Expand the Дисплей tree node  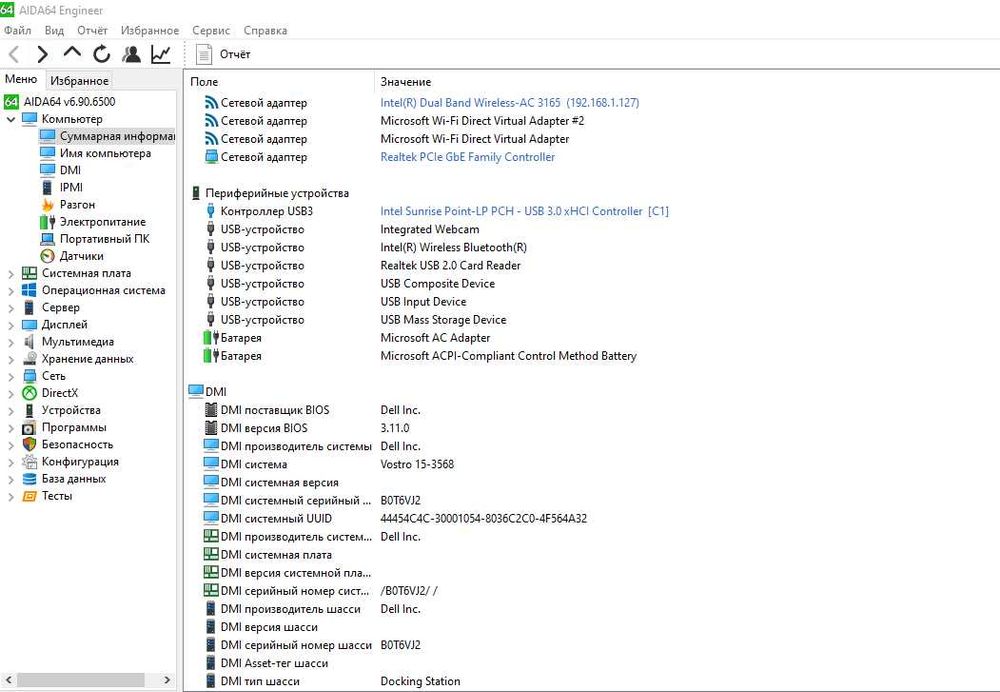pyautogui.click(x=11, y=325)
